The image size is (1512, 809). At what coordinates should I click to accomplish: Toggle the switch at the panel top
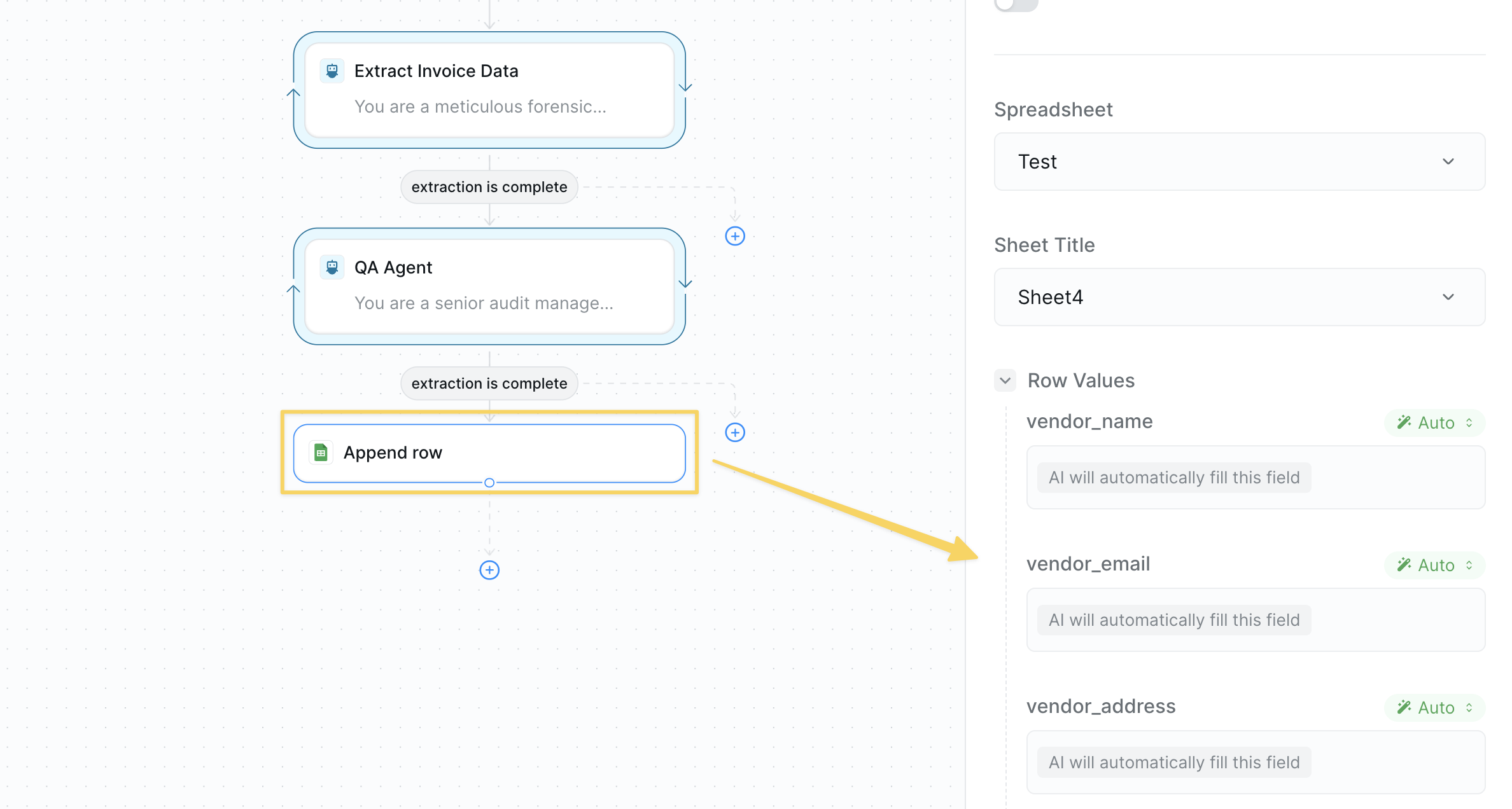[x=1016, y=4]
